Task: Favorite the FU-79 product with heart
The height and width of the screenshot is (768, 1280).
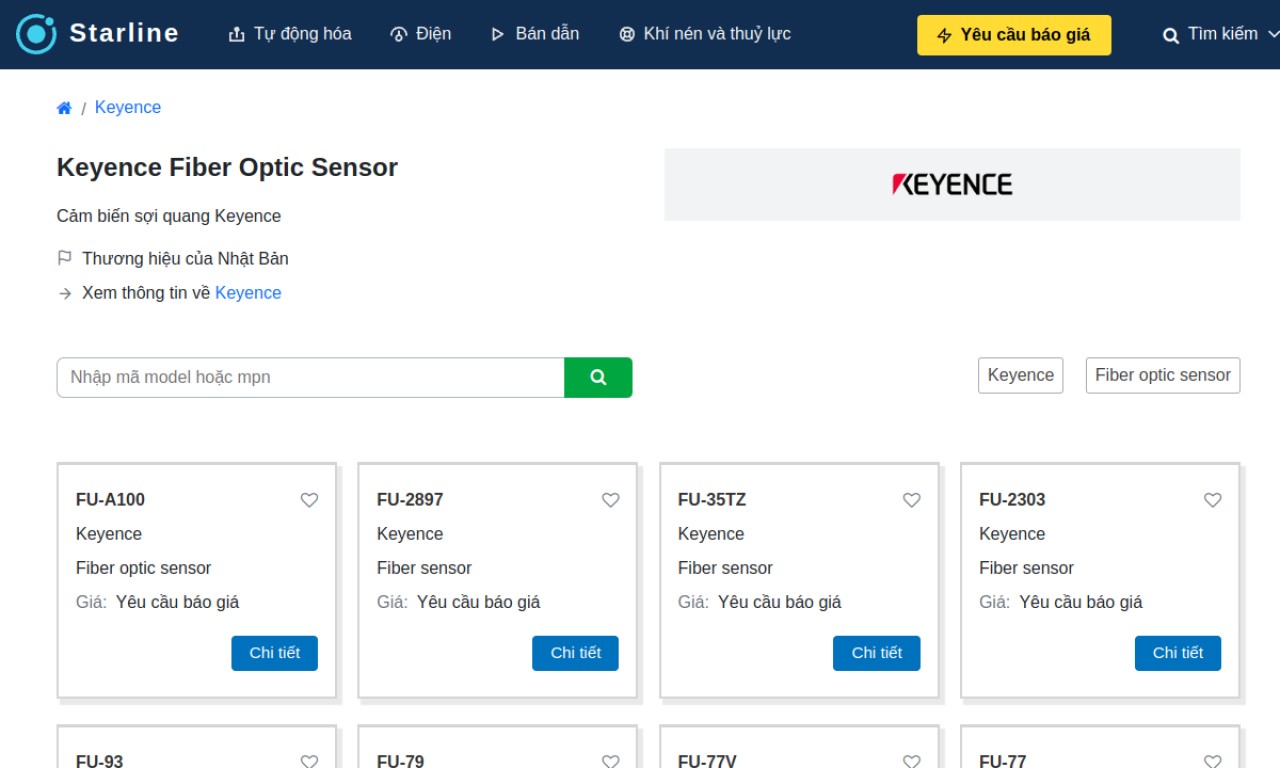Action: (x=611, y=761)
